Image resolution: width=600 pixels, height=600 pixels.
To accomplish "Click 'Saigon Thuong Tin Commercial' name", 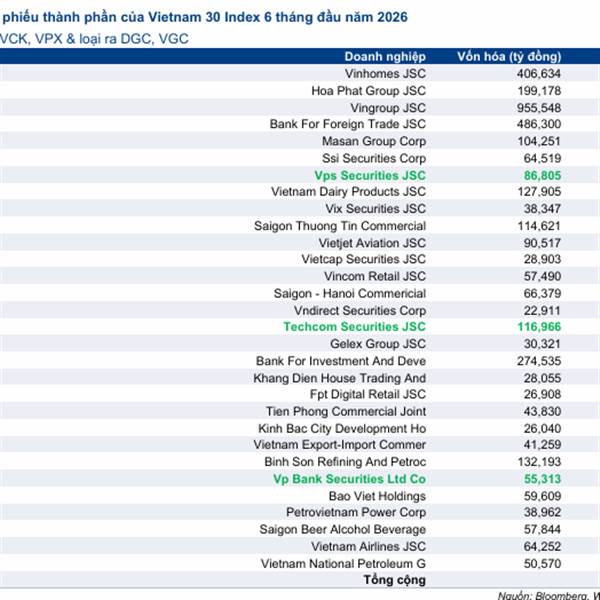I will [340, 226].
